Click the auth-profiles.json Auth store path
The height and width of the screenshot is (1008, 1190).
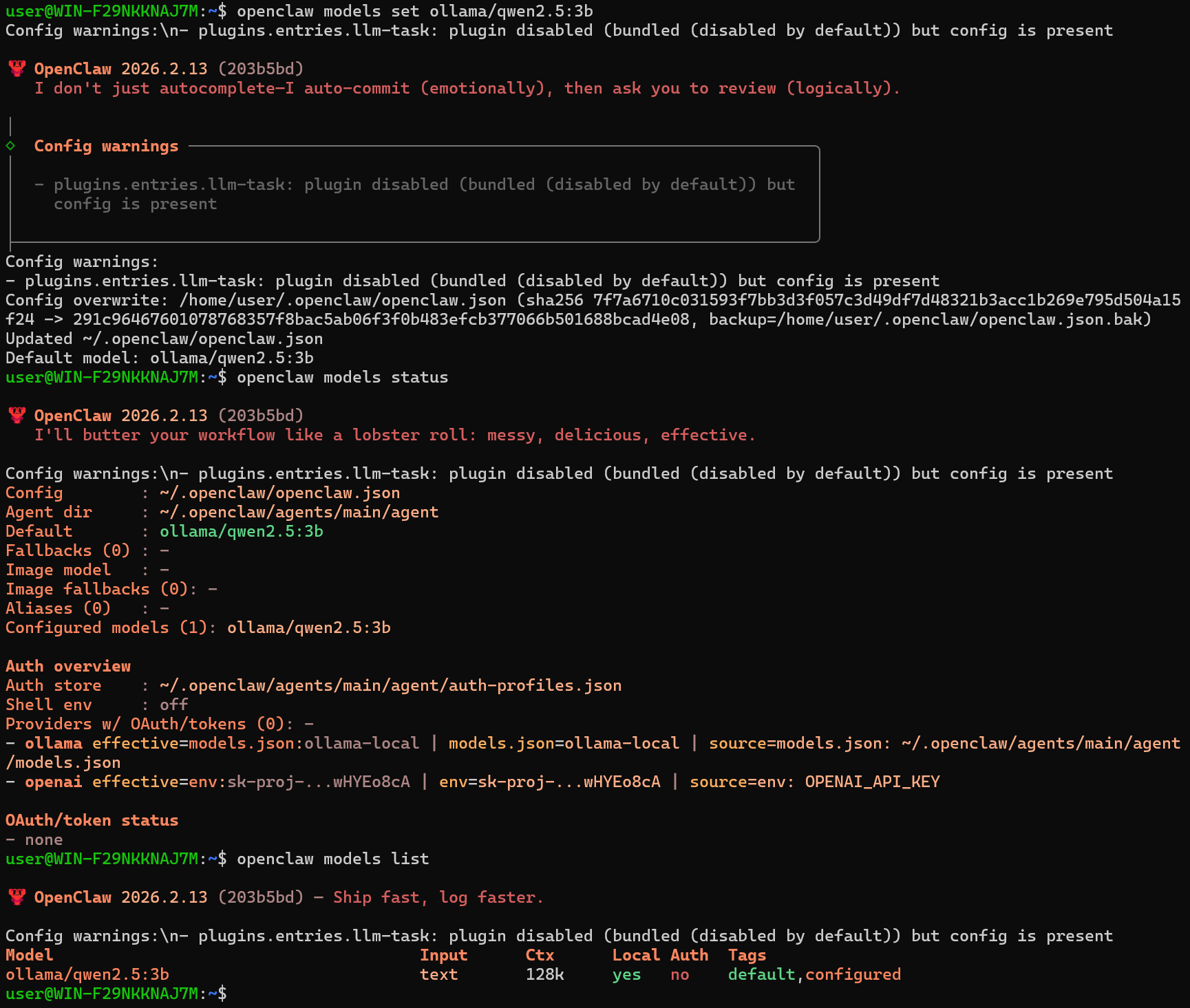(390, 685)
